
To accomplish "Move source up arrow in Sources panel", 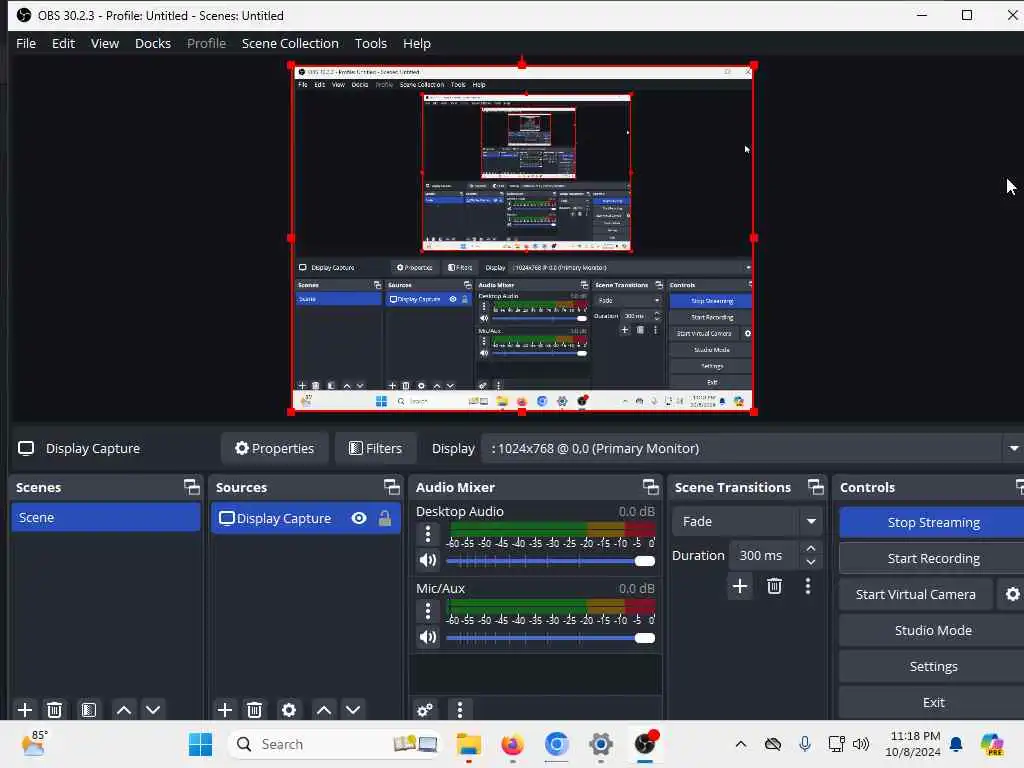I will 324,710.
